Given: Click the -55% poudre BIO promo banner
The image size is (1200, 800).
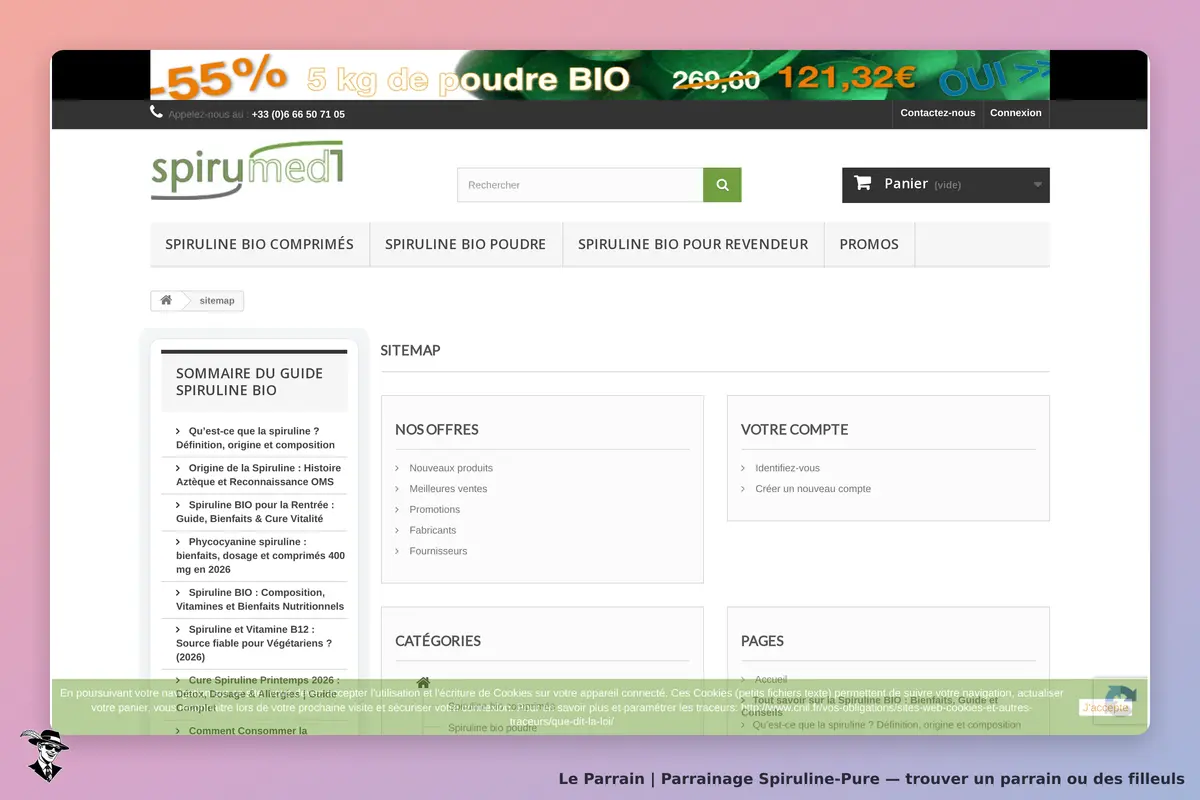Looking at the screenshot, I should [x=600, y=75].
